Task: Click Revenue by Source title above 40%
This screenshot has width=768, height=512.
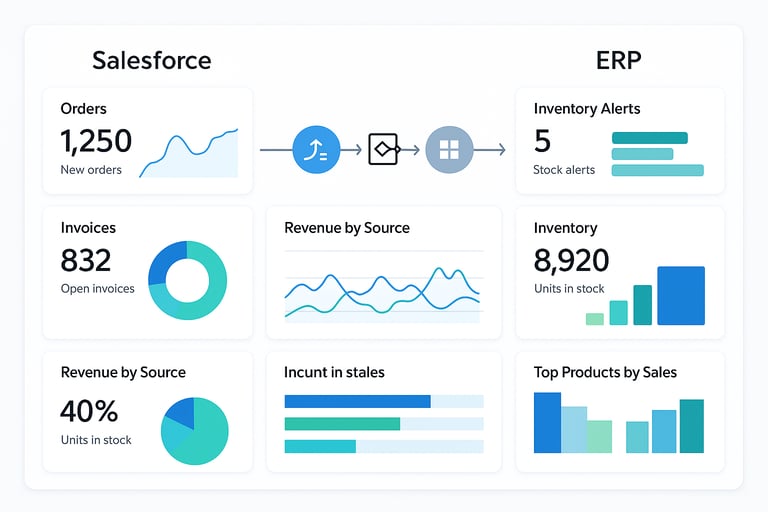Action: pyautogui.click(x=123, y=372)
